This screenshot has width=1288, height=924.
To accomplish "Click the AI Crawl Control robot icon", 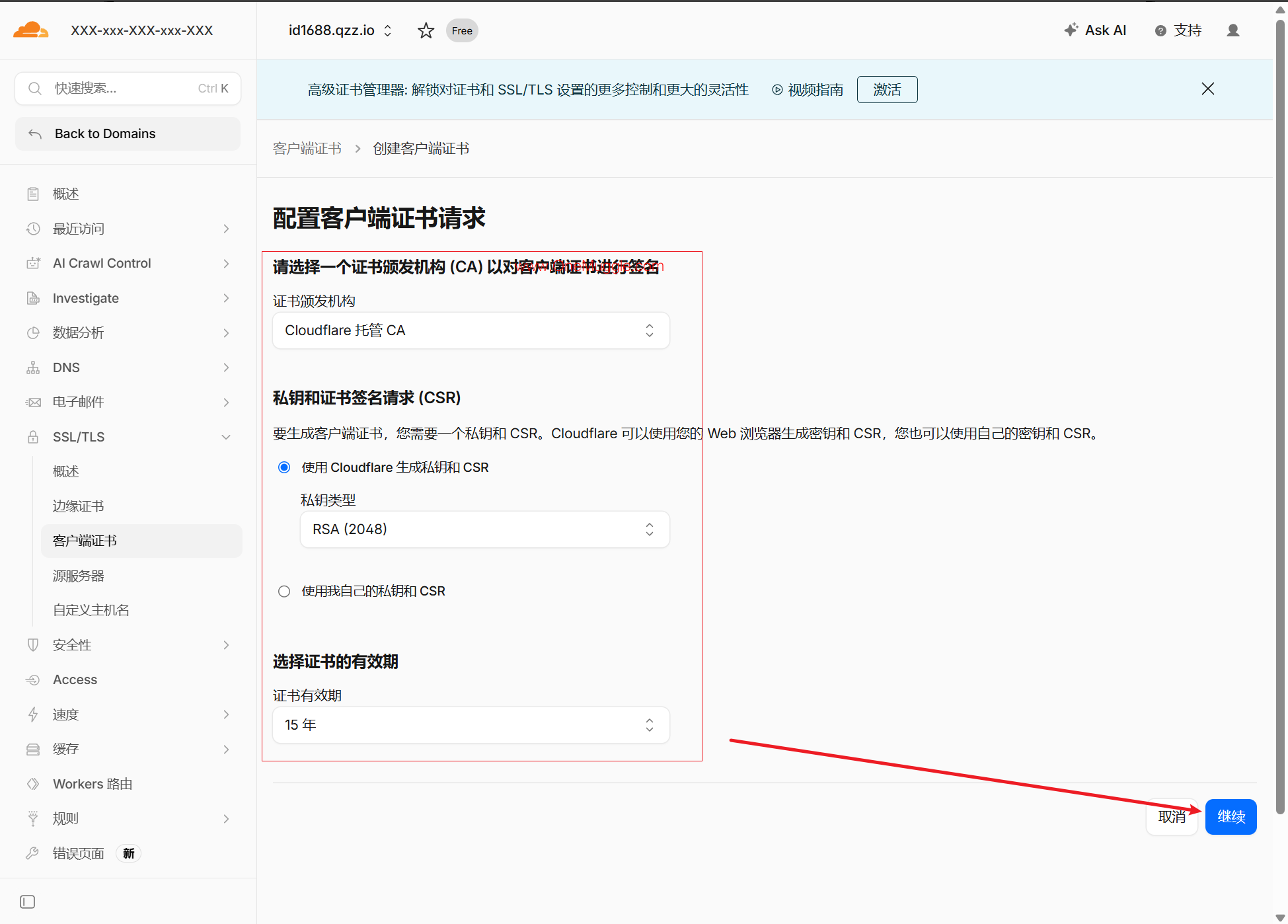I will (33, 263).
